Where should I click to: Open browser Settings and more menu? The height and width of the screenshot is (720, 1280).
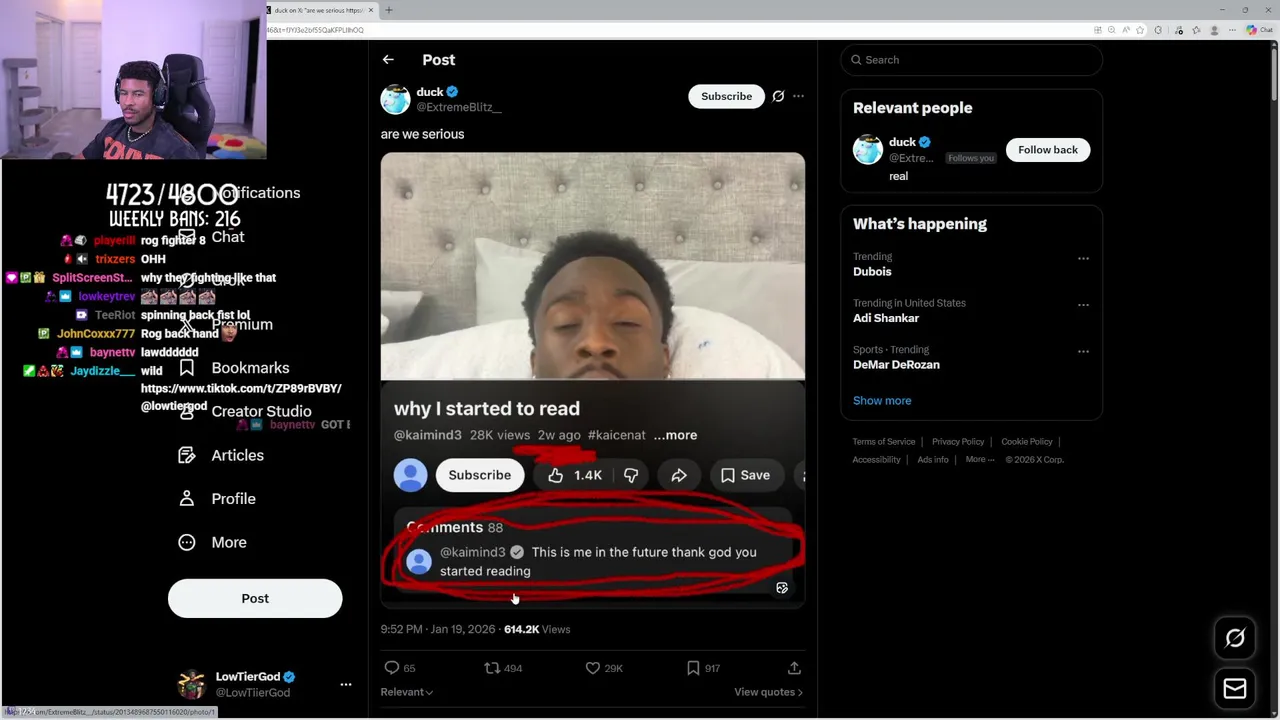tap(1232, 30)
